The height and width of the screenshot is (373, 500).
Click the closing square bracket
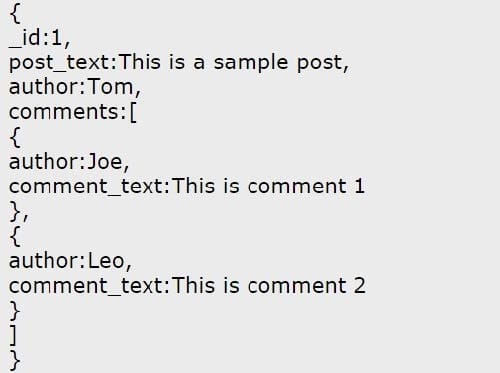[13, 335]
